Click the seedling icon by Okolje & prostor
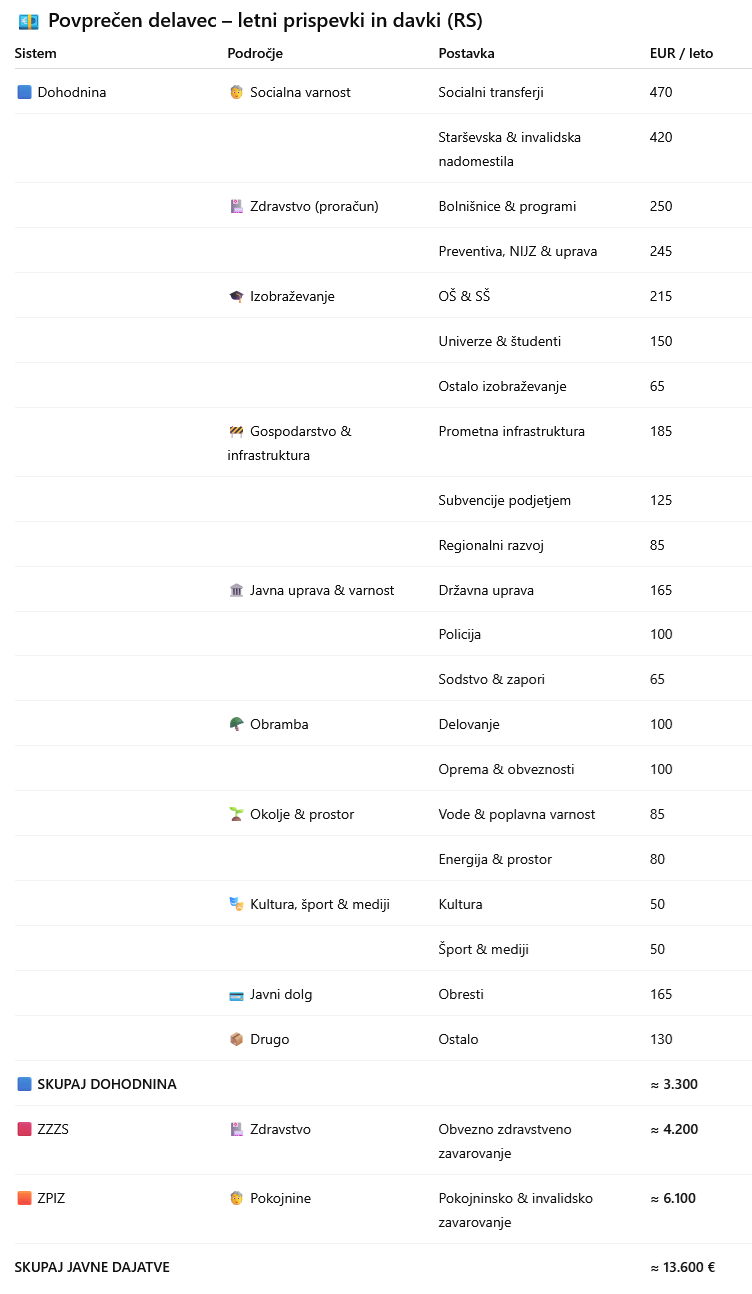Screen dimensions: 752x1294 coord(236,815)
